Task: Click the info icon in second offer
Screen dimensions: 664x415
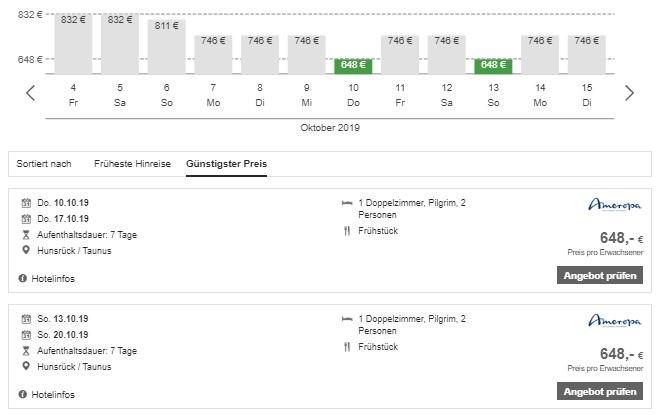Action: point(23,394)
